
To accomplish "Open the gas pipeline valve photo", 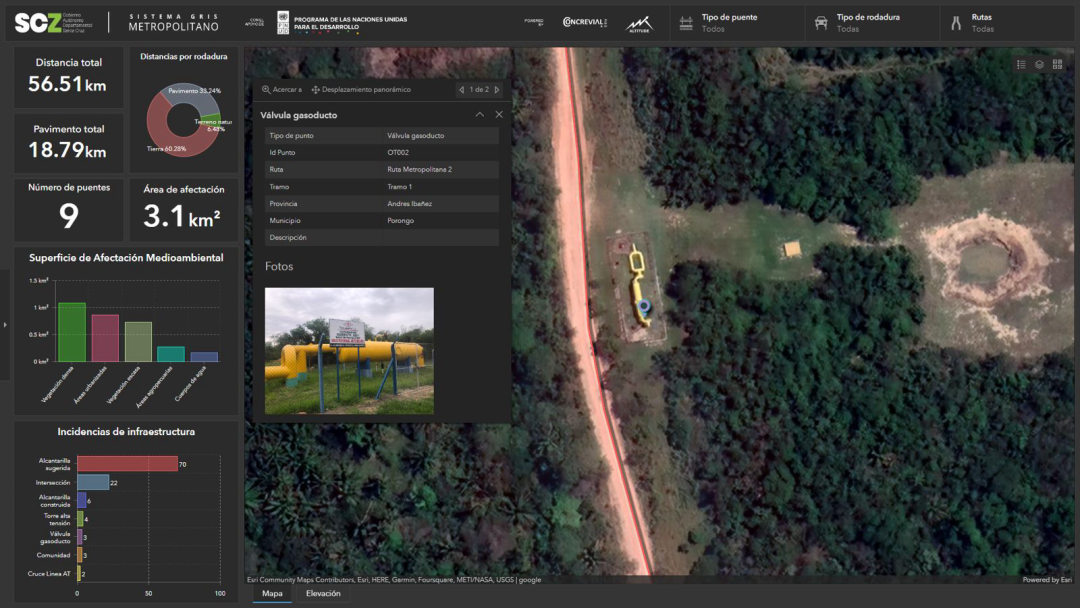I will coord(349,351).
